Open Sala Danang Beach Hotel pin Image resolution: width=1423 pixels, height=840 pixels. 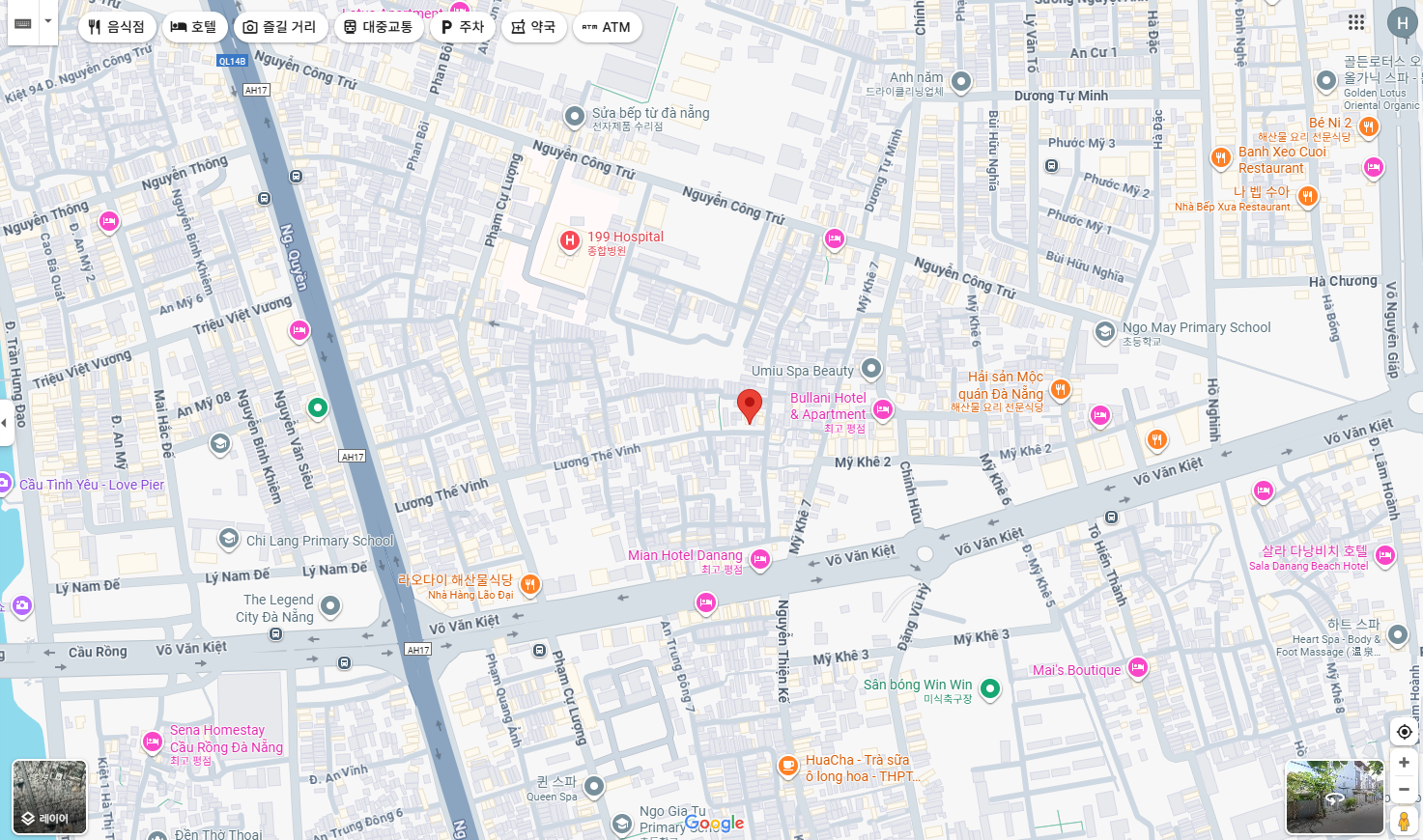[x=1384, y=555]
